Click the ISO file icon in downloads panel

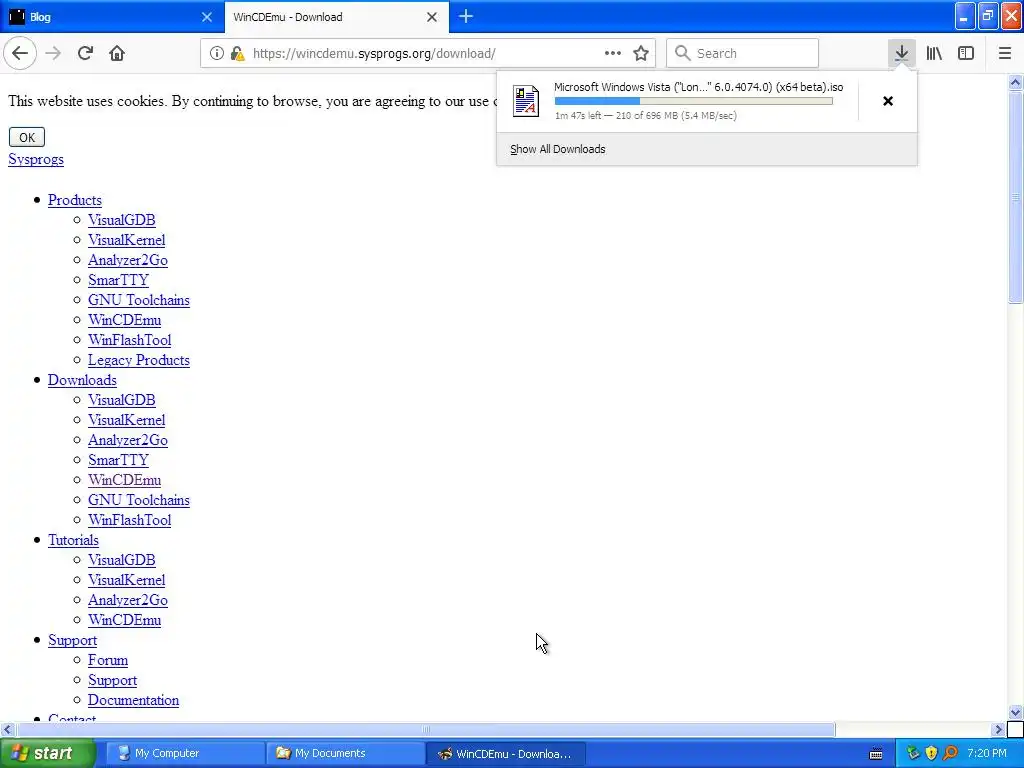tap(526, 101)
